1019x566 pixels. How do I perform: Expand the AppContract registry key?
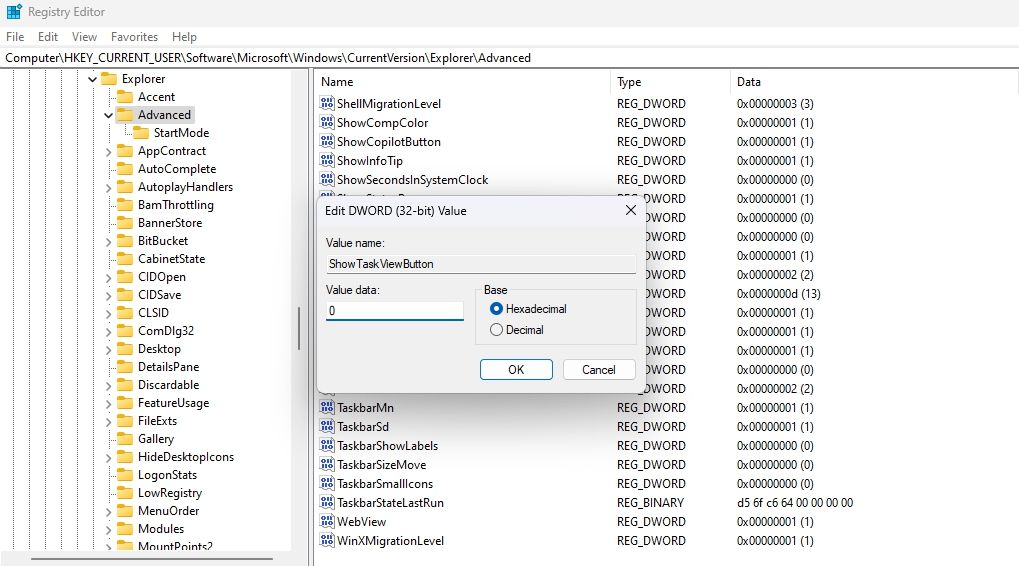[109, 151]
